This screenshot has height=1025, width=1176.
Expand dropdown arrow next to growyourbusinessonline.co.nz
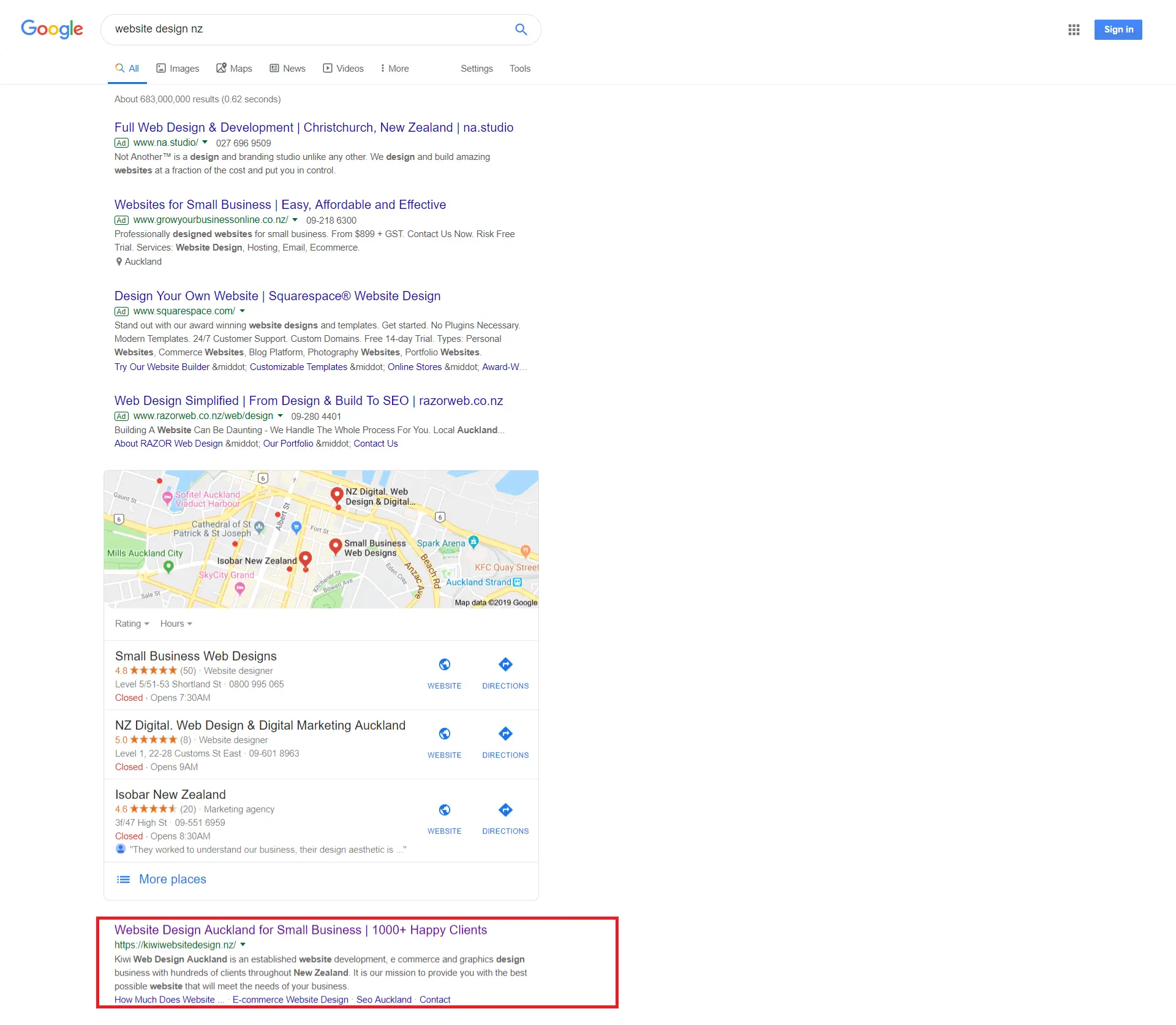click(x=295, y=220)
